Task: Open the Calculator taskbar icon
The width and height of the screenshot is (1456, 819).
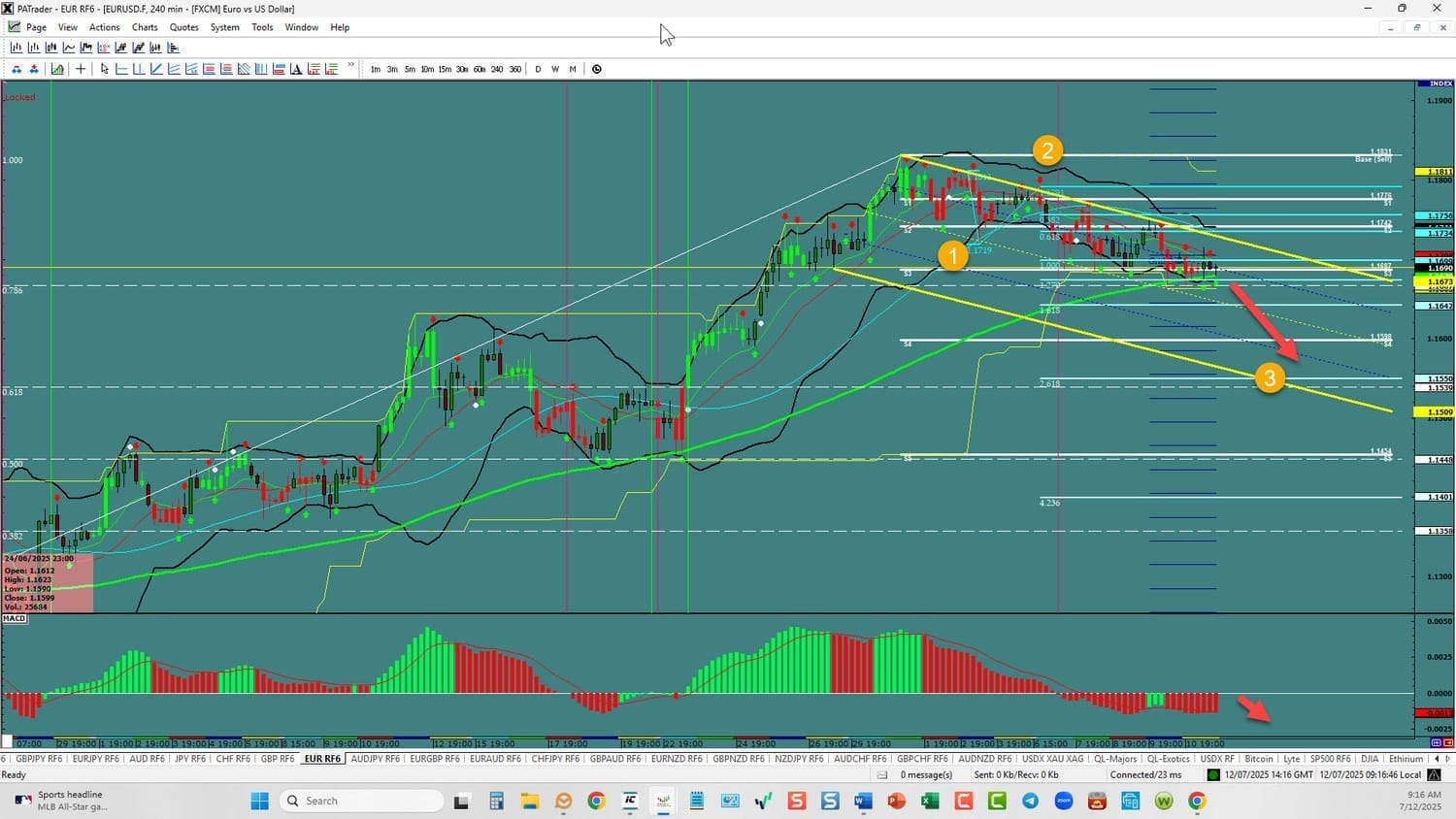Action: pyautogui.click(x=496, y=801)
